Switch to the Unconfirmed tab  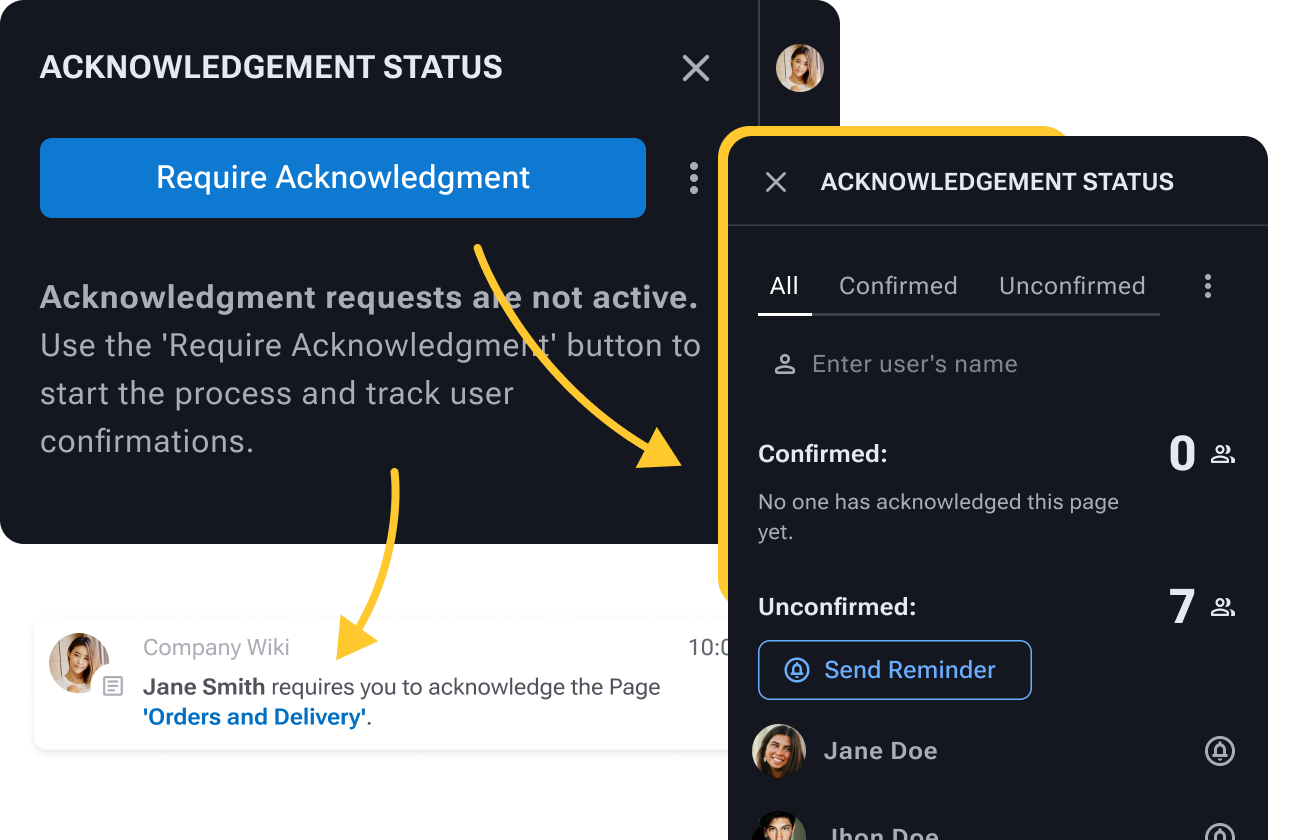1072,286
